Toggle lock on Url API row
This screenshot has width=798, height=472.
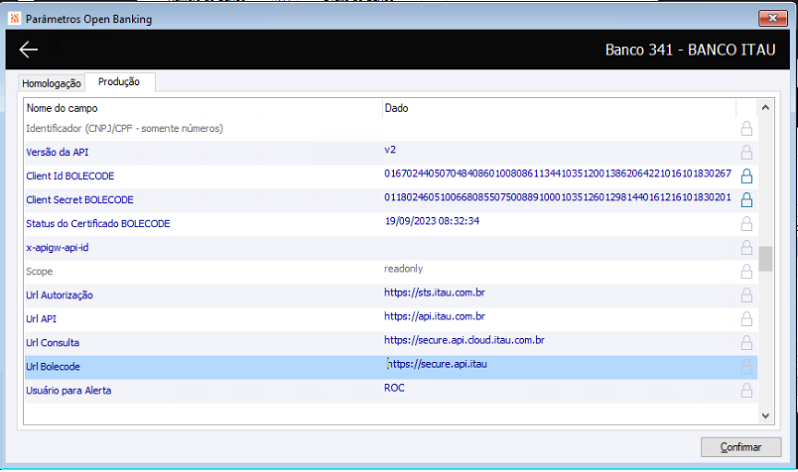(x=746, y=319)
